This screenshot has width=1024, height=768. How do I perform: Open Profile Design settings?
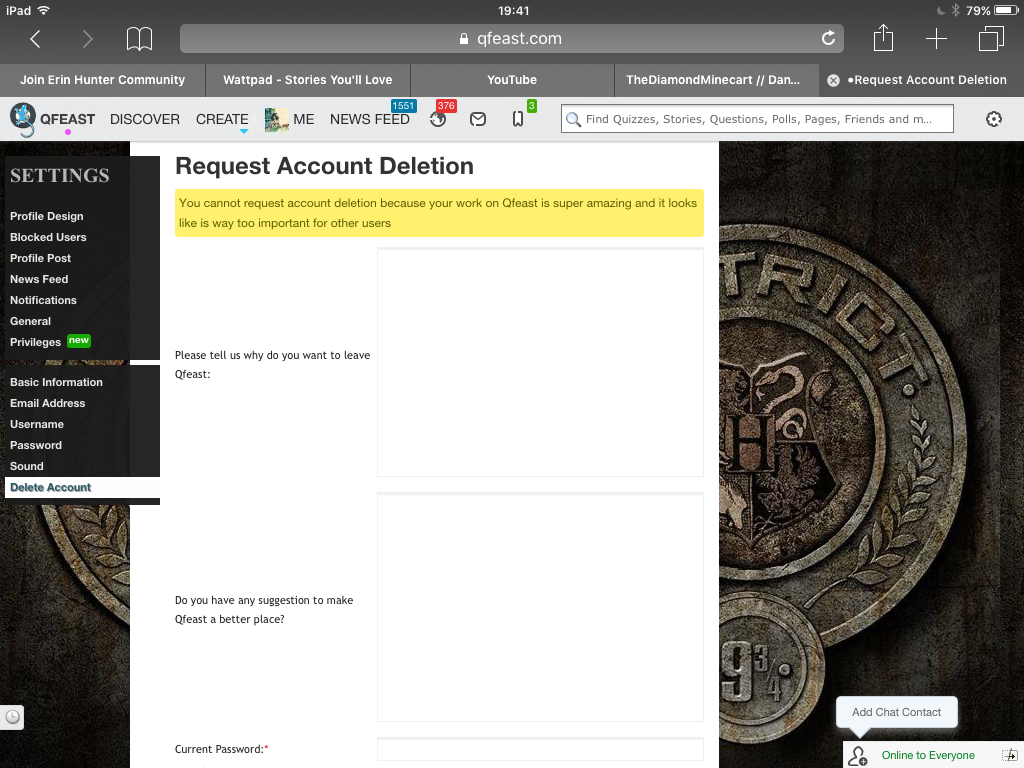(46, 216)
